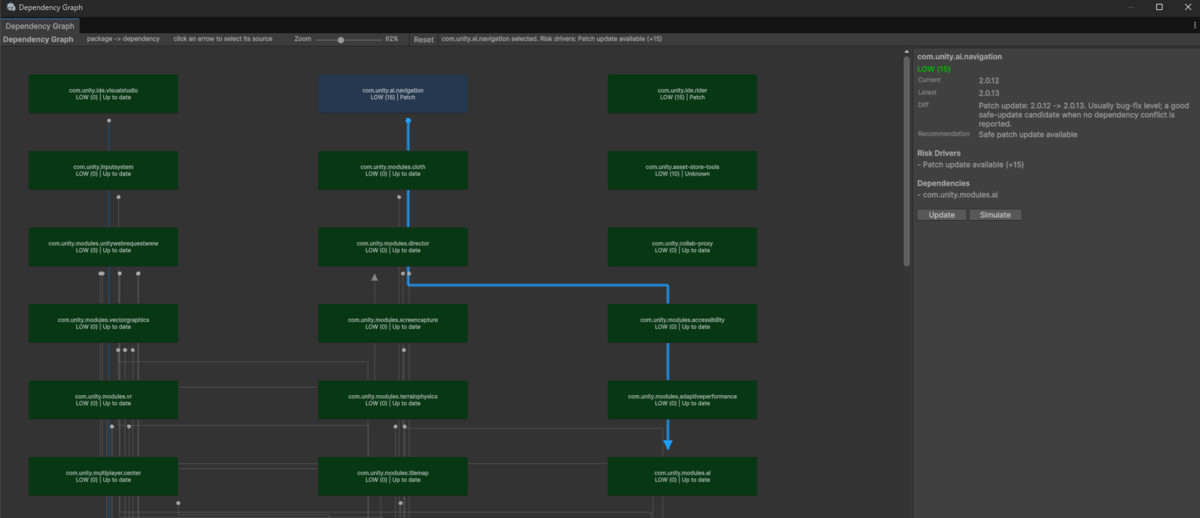Select the com.unity.modules.terrainphysics node
1200x518 pixels.
[393, 399]
